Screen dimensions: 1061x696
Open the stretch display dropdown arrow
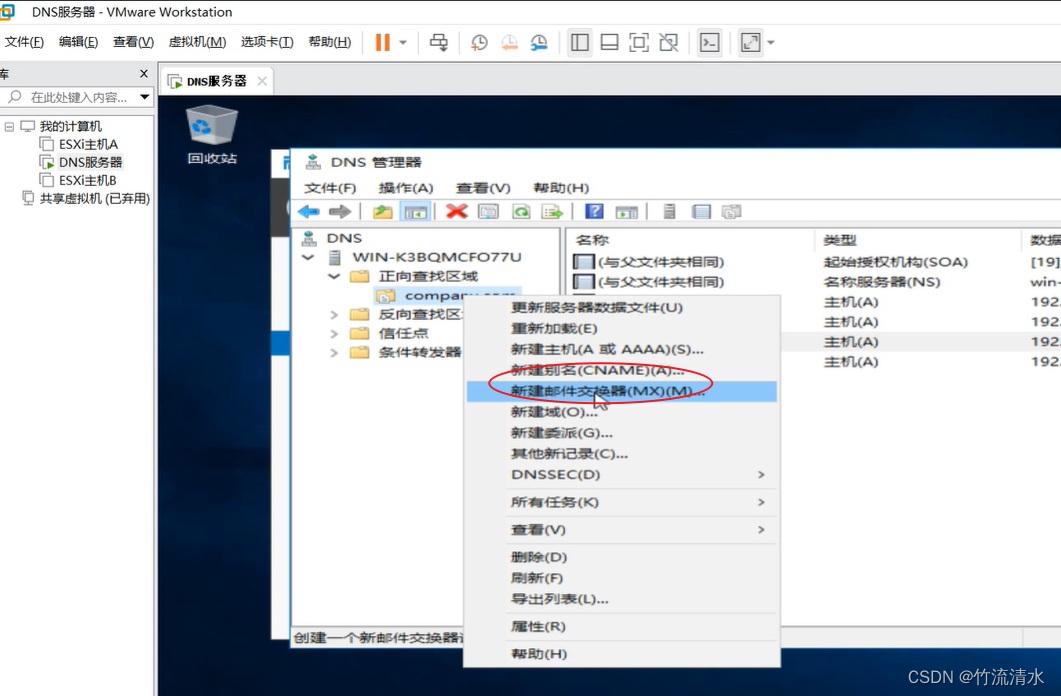(771, 43)
